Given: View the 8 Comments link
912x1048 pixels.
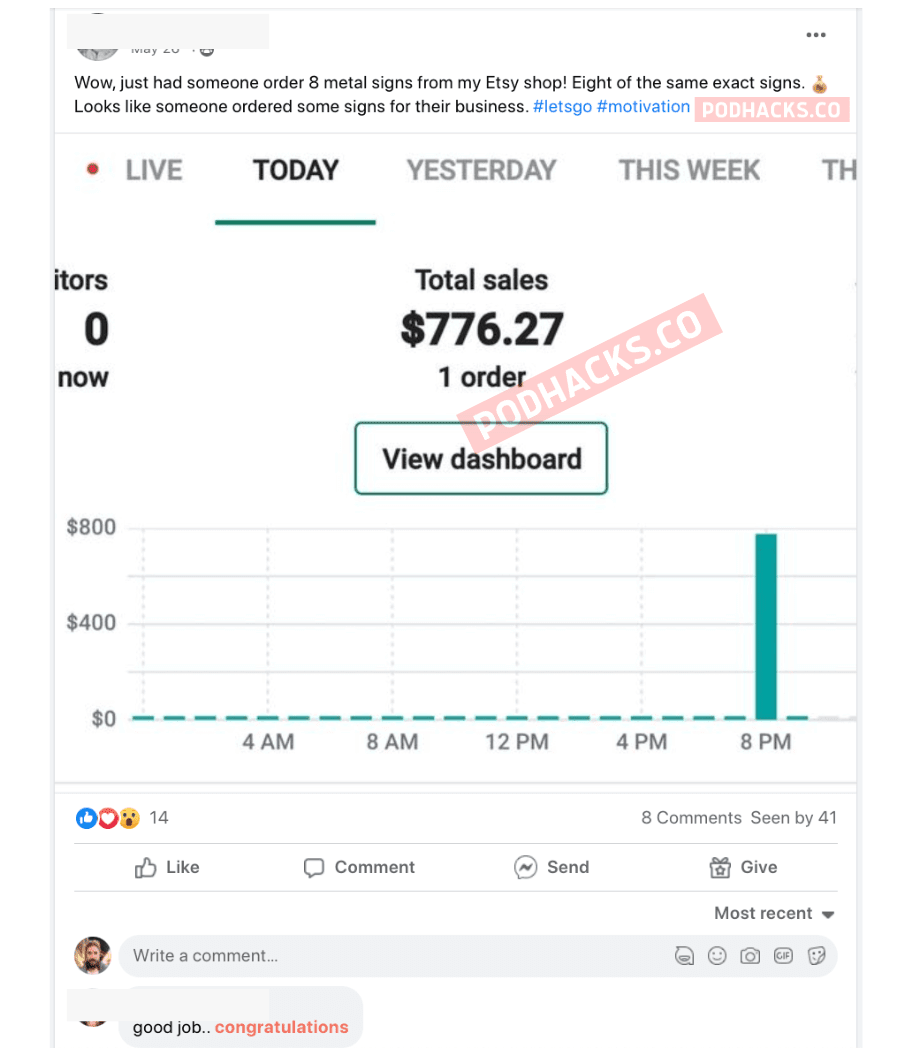Looking at the screenshot, I should tap(691, 818).
